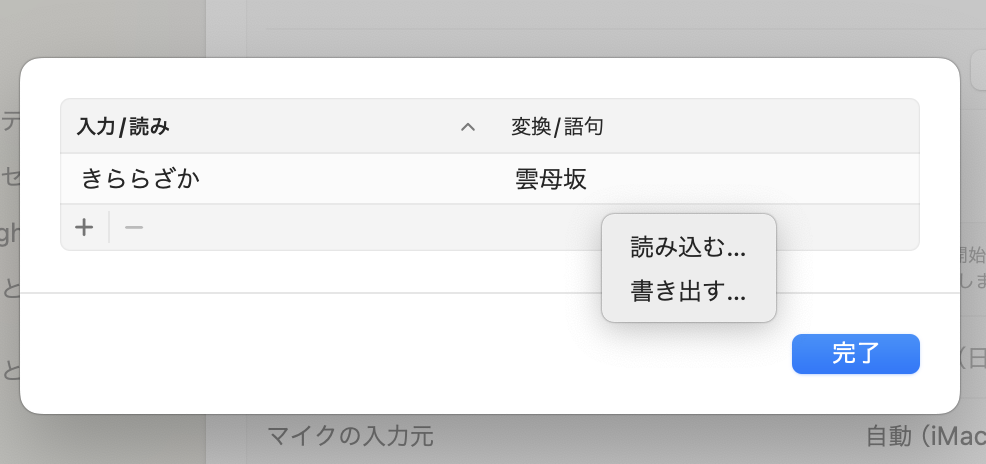The image size is (986, 464).
Task: Open the 自動 (iMac microphone source dropdown
Action: coord(923,436)
